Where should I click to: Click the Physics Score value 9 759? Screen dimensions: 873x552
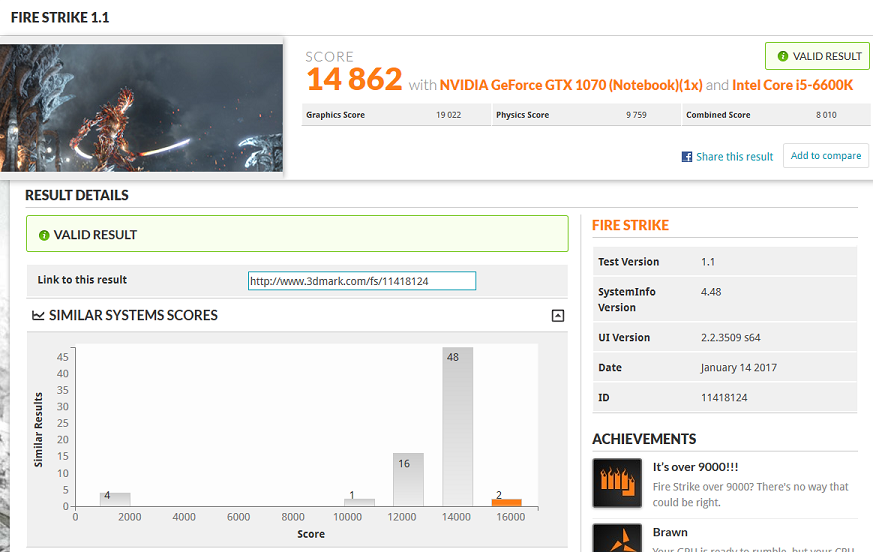[x=636, y=115]
